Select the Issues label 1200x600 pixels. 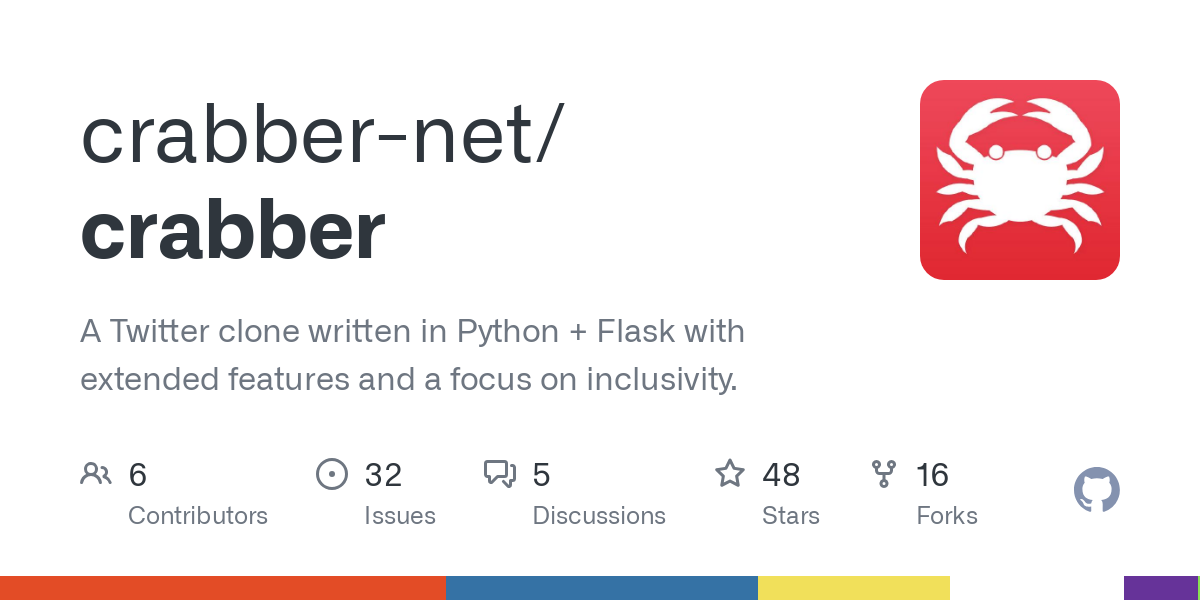tap(400, 516)
